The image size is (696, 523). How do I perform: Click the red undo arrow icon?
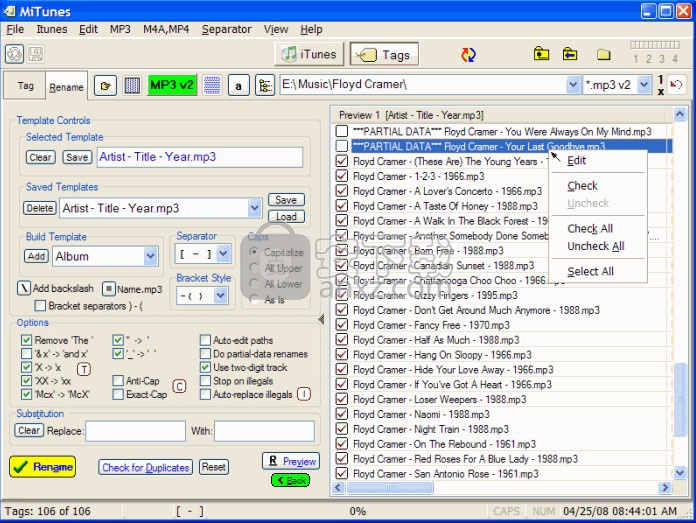pyautogui.click(x=676, y=84)
